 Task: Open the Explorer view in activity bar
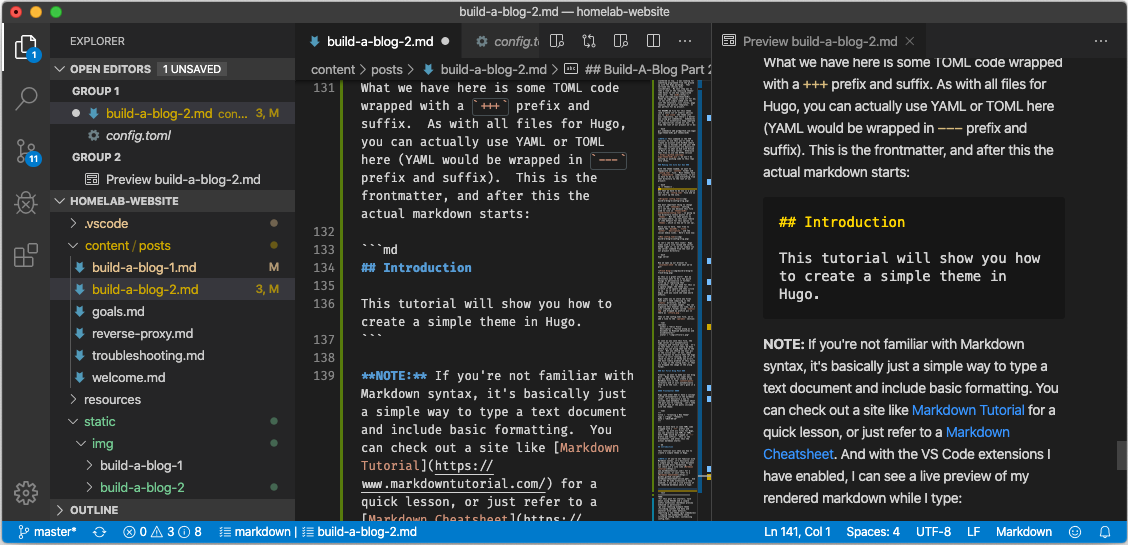[26, 47]
